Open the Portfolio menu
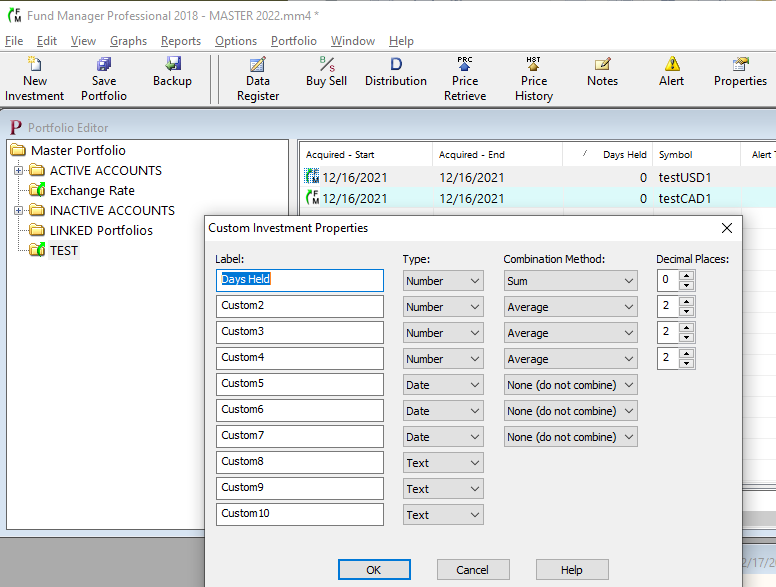This screenshot has height=587, width=776. pyautogui.click(x=293, y=41)
